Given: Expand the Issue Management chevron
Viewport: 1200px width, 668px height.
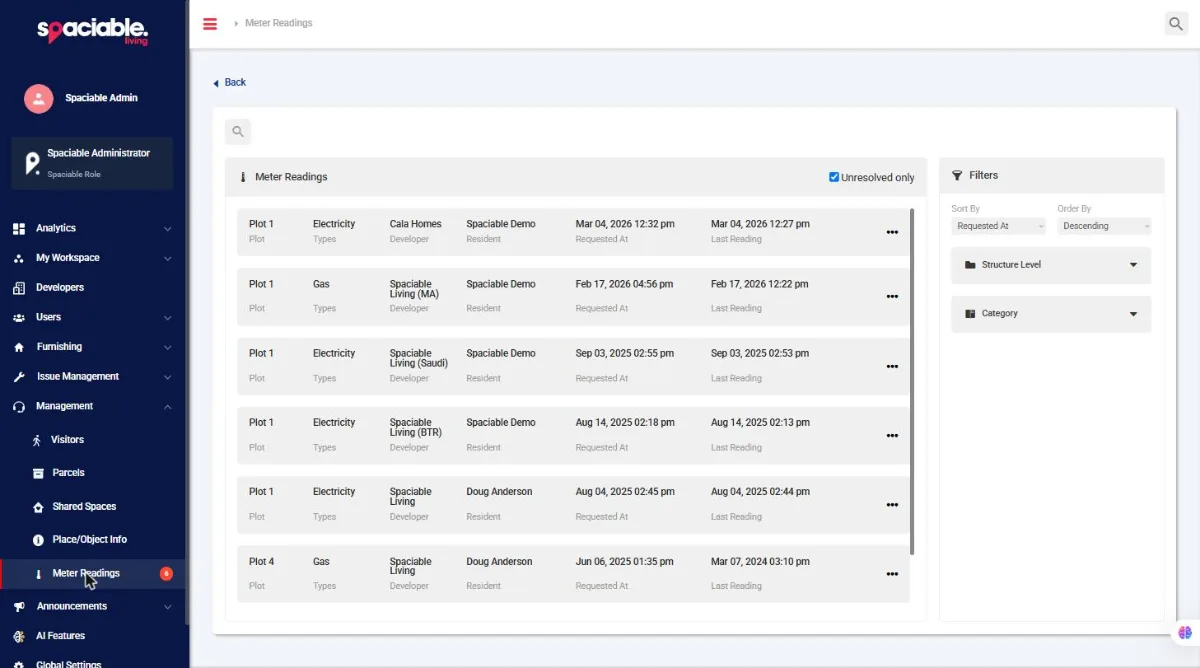Looking at the screenshot, I should tap(168, 377).
